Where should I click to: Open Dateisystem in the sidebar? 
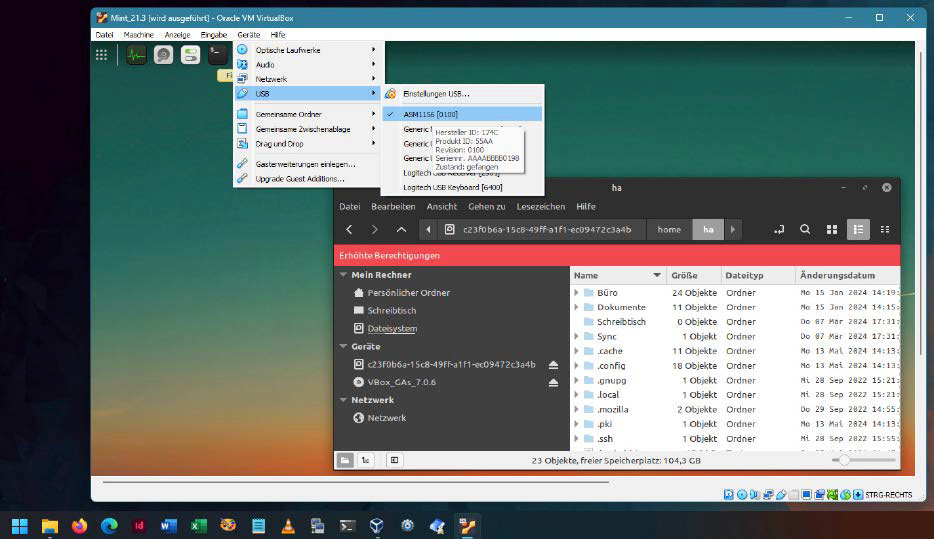(392, 328)
